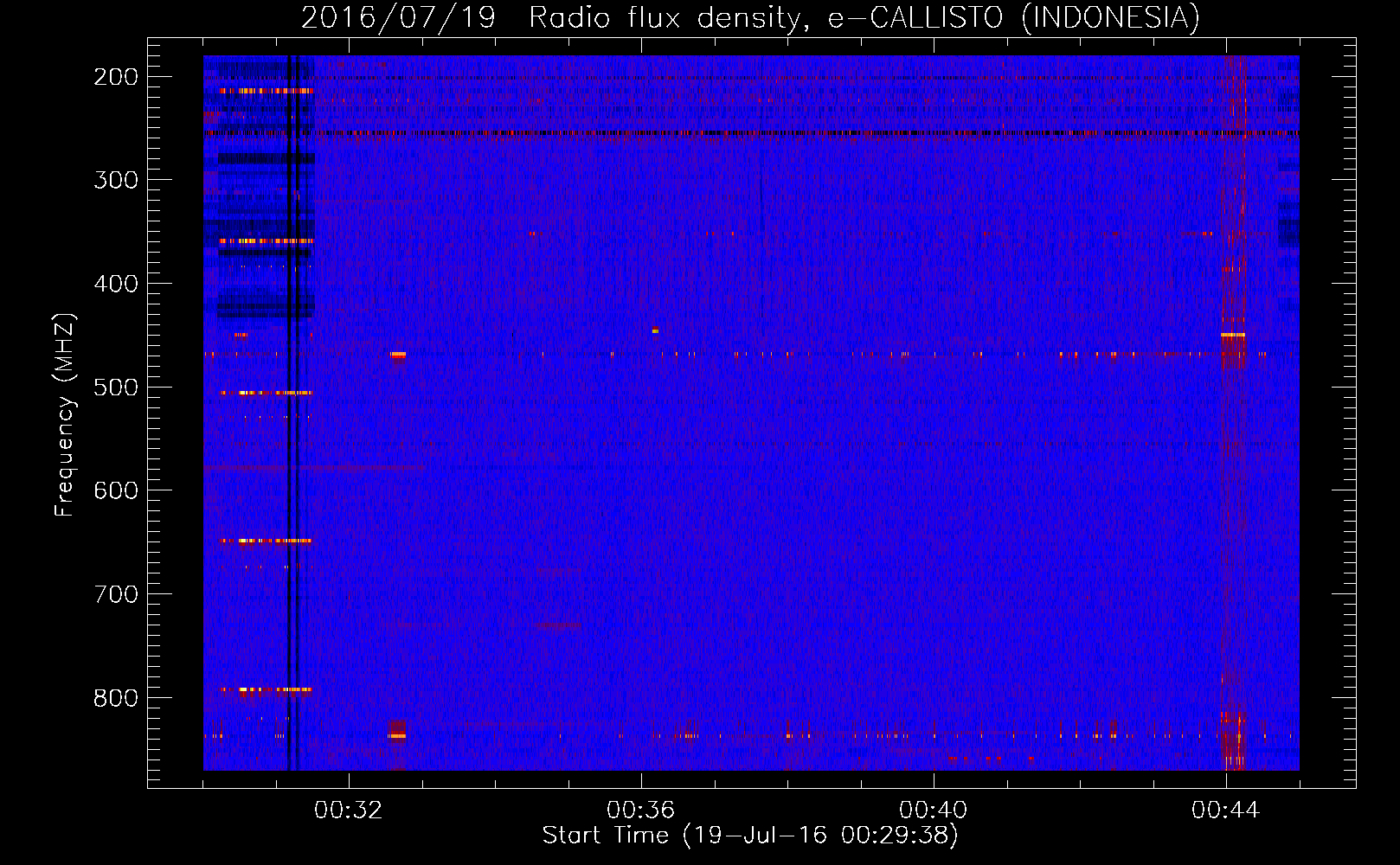This screenshot has height=865, width=1400.
Task: Select the 200 frequency tick label
Action: point(116,77)
